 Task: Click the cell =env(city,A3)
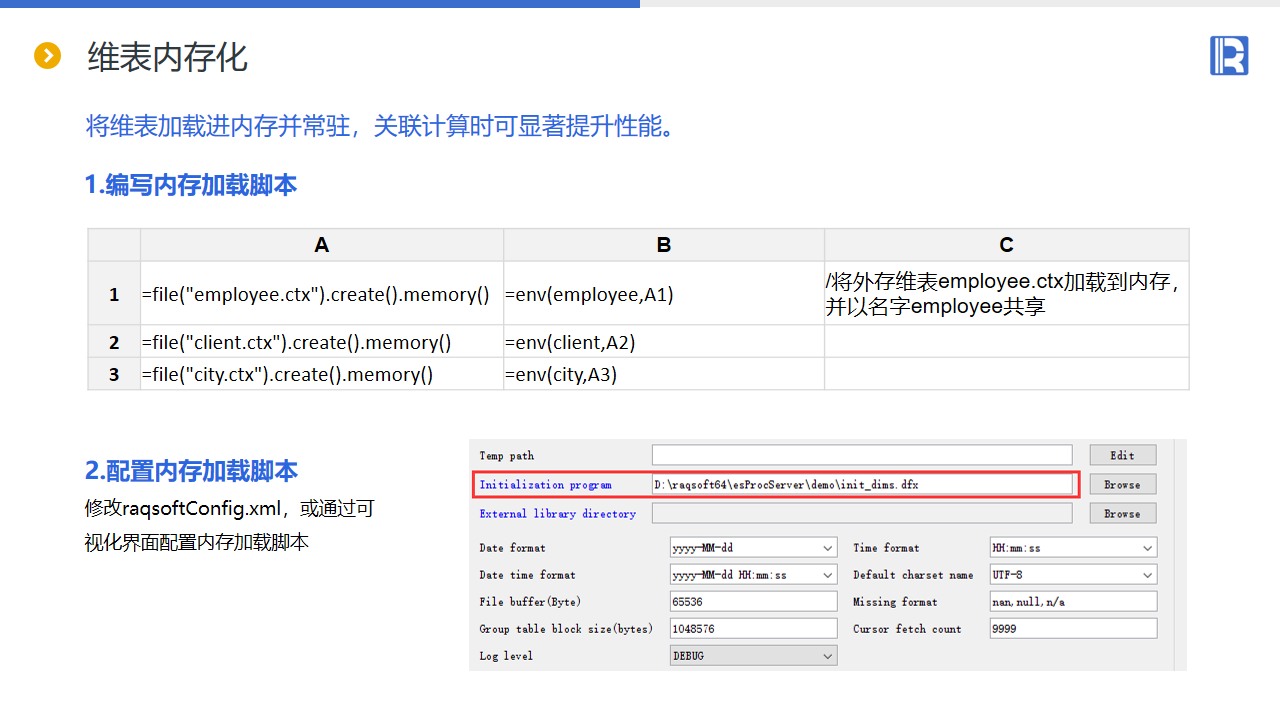click(664, 374)
